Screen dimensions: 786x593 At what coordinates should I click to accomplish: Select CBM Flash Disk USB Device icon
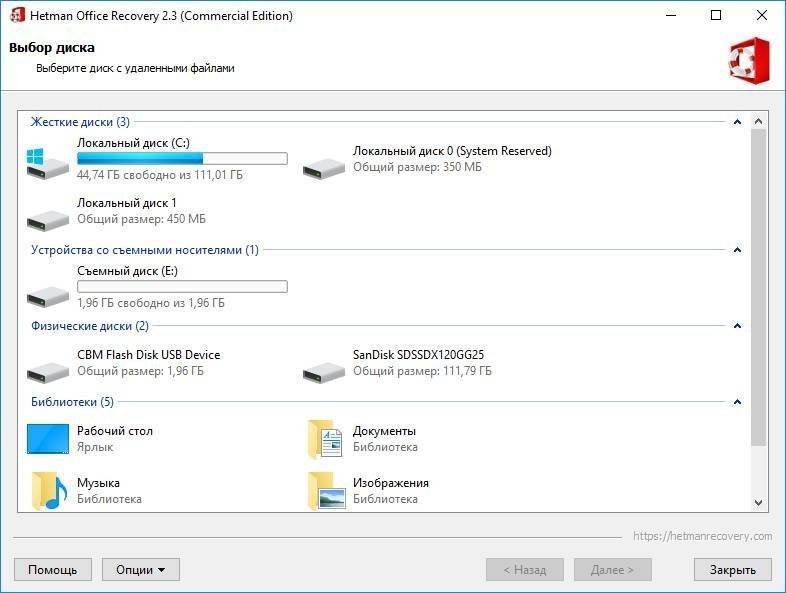click(x=48, y=369)
